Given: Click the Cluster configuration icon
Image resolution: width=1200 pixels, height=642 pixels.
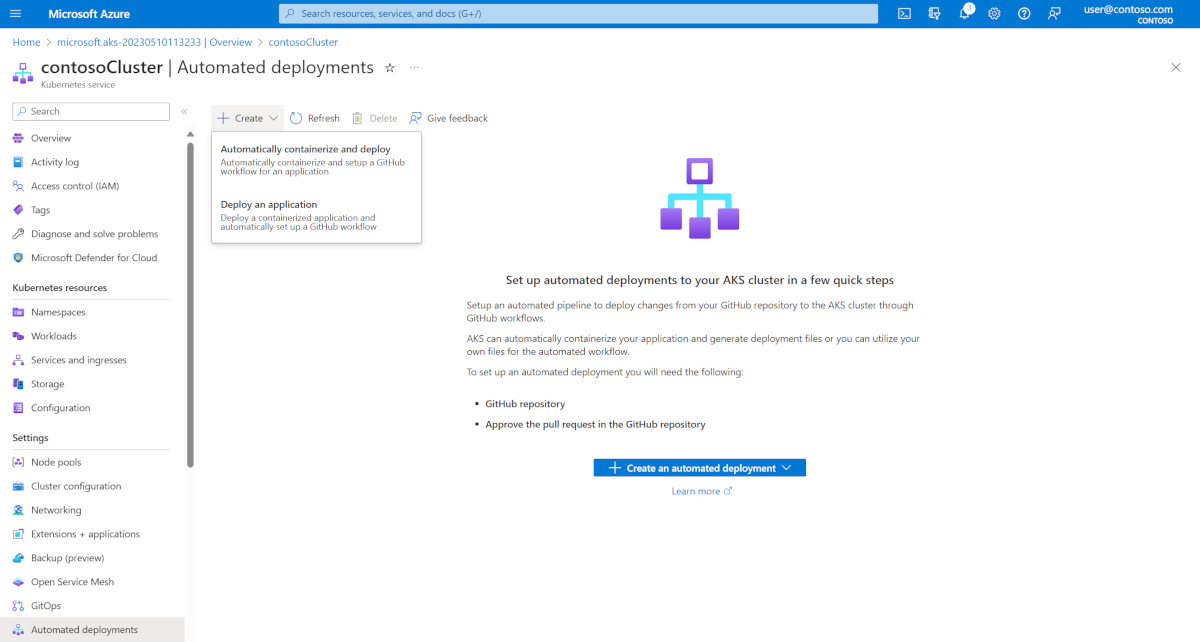Looking at the screenshot, I should pos(19,486).
